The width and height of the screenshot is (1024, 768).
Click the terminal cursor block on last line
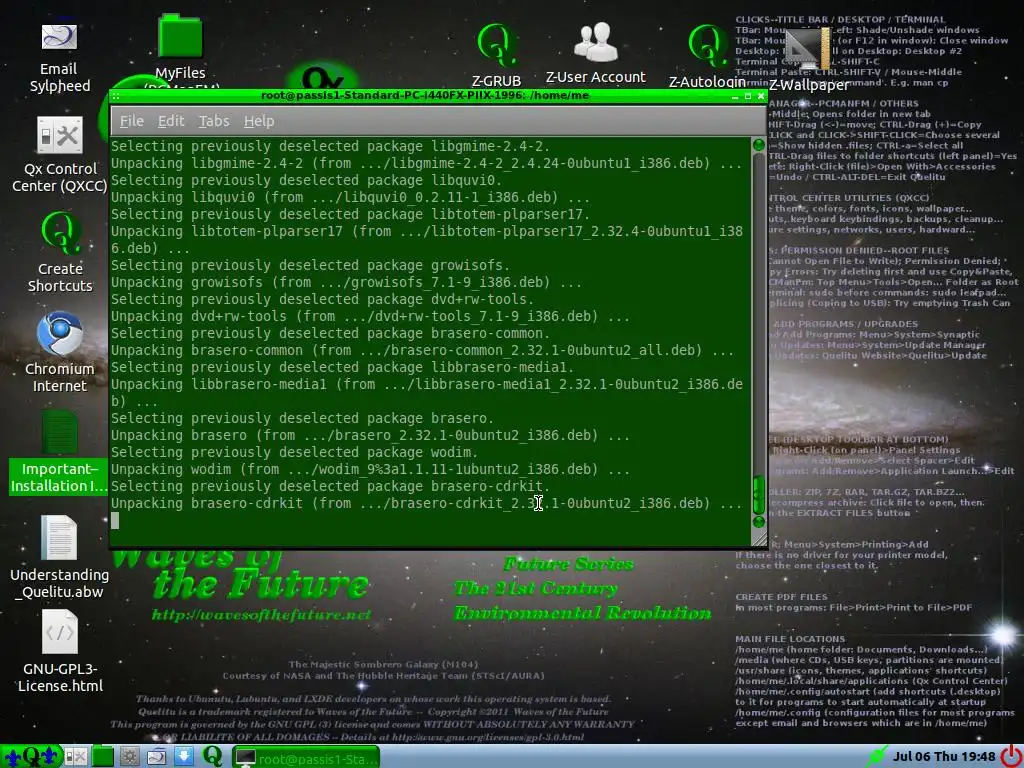click(115, 520)
